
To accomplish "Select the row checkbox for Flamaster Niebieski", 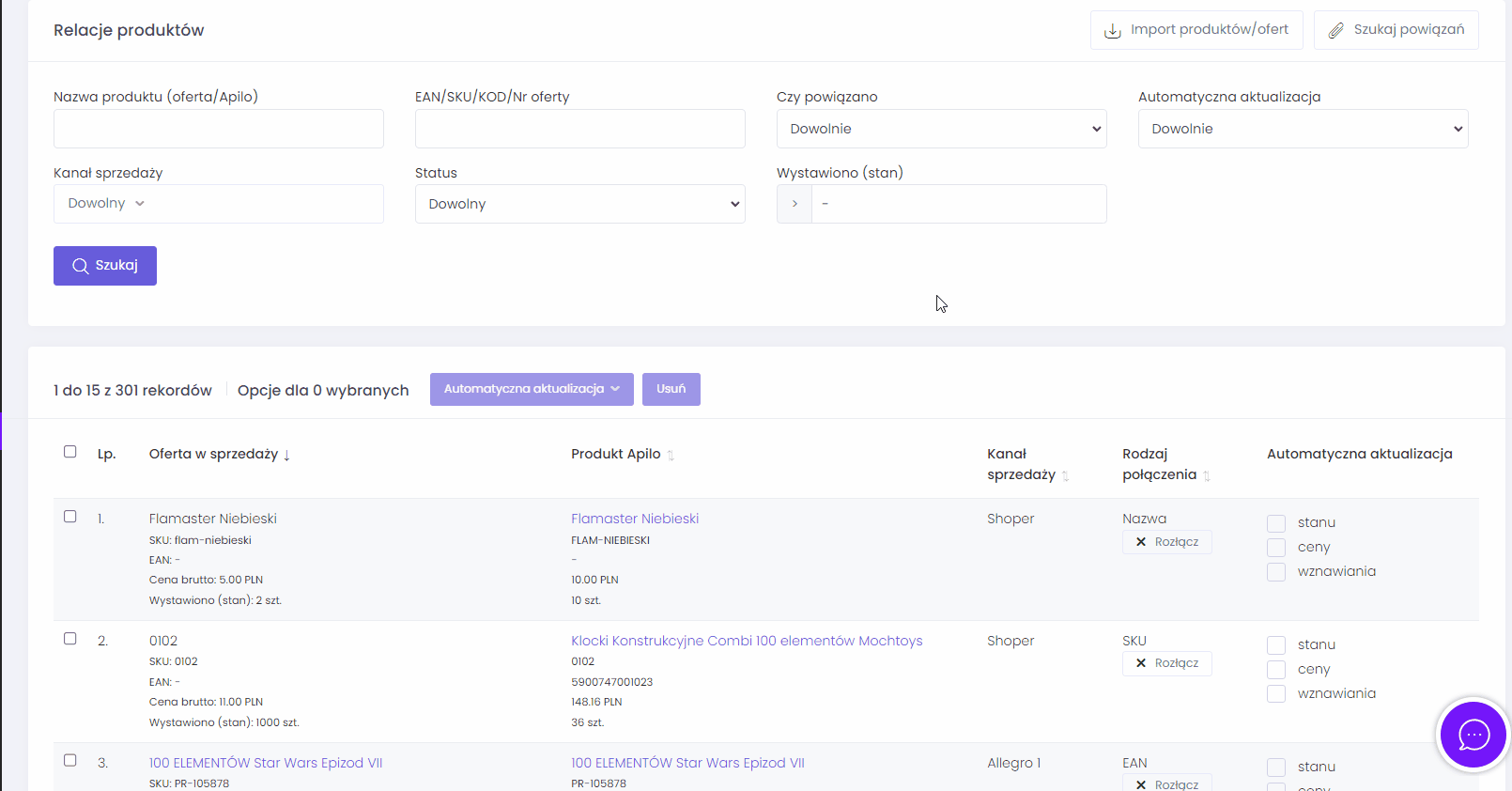I will tap(70, 517).
